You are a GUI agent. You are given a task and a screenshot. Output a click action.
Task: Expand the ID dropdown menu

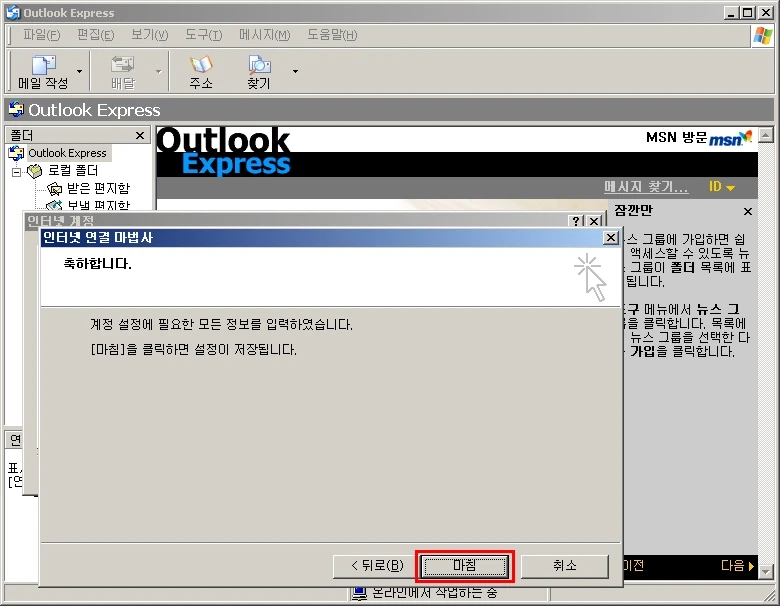pos(722,187)
